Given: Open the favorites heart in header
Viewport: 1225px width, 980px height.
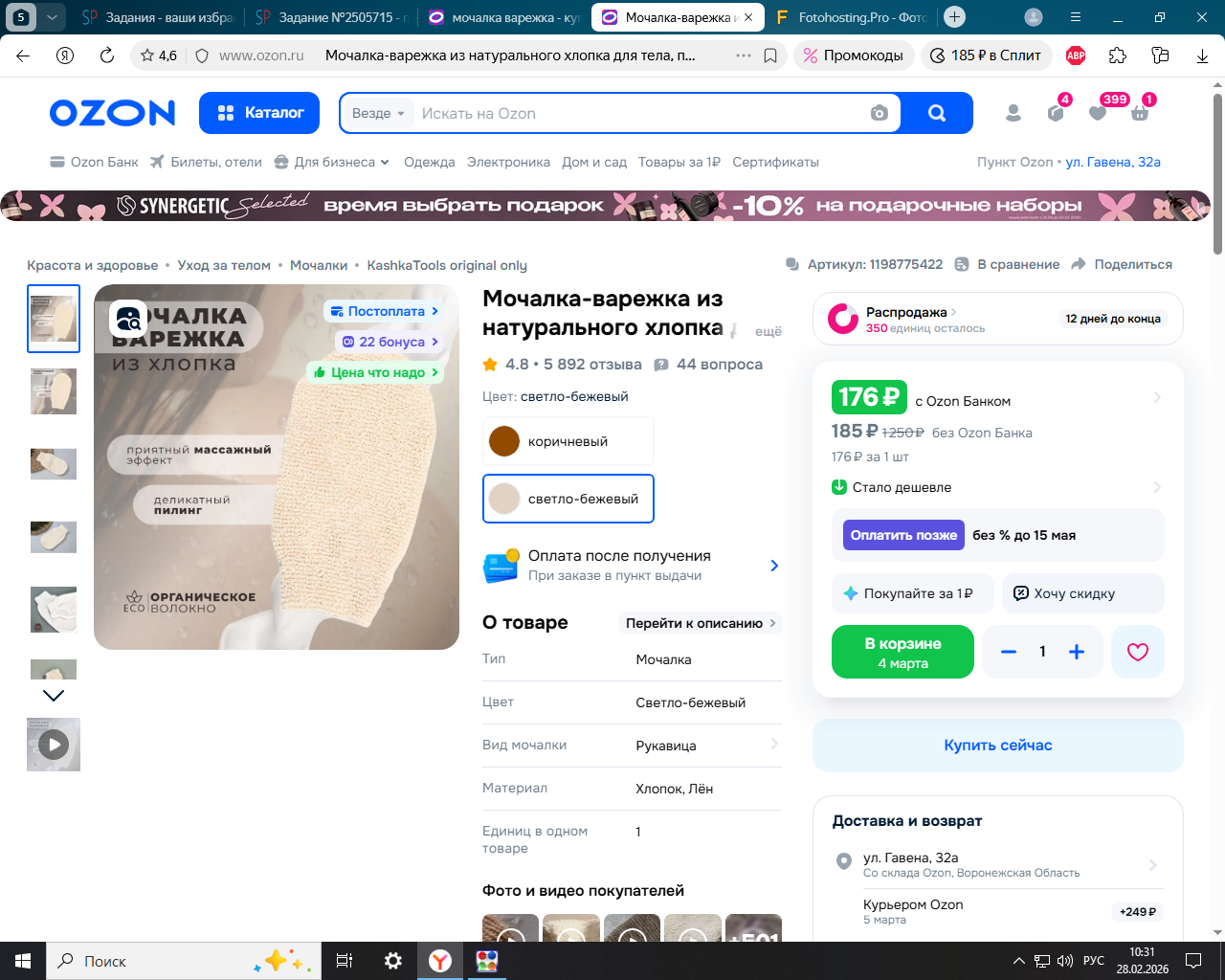Looking at the screenshot, I should click(1098, 113).
